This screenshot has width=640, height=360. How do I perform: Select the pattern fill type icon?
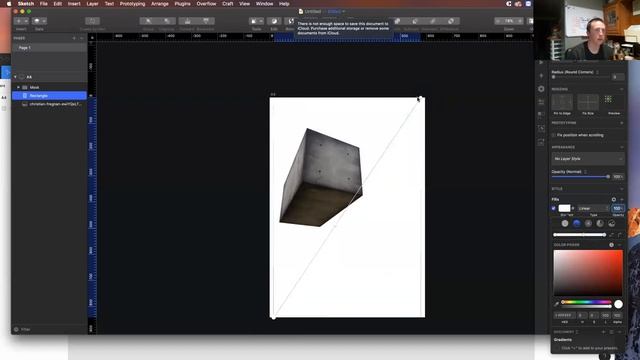(612, 223)
